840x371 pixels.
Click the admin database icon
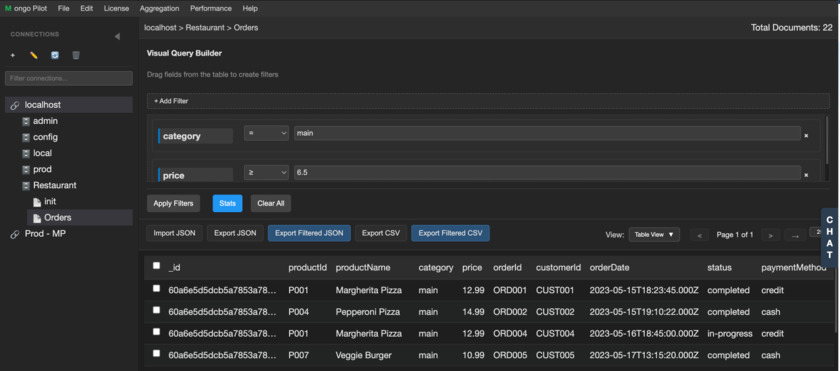click(x=26, y=122)
